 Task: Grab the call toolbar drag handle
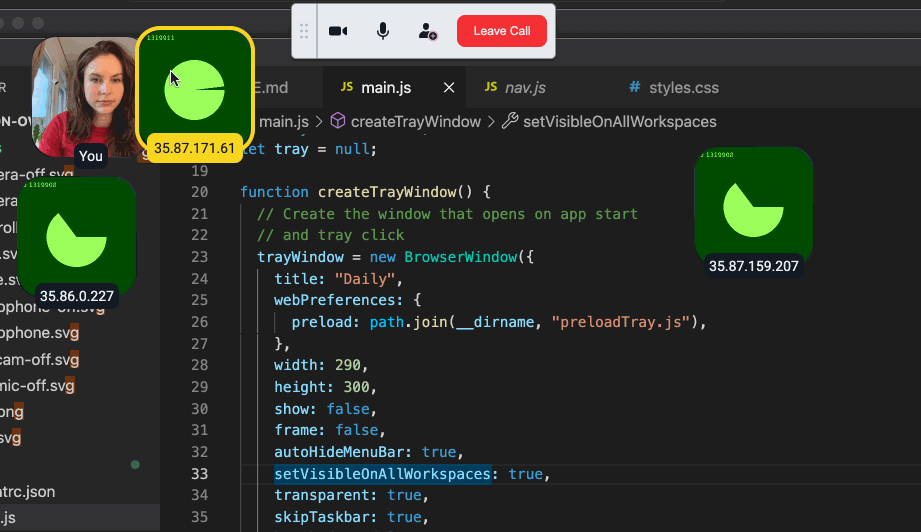coord(305,31)
